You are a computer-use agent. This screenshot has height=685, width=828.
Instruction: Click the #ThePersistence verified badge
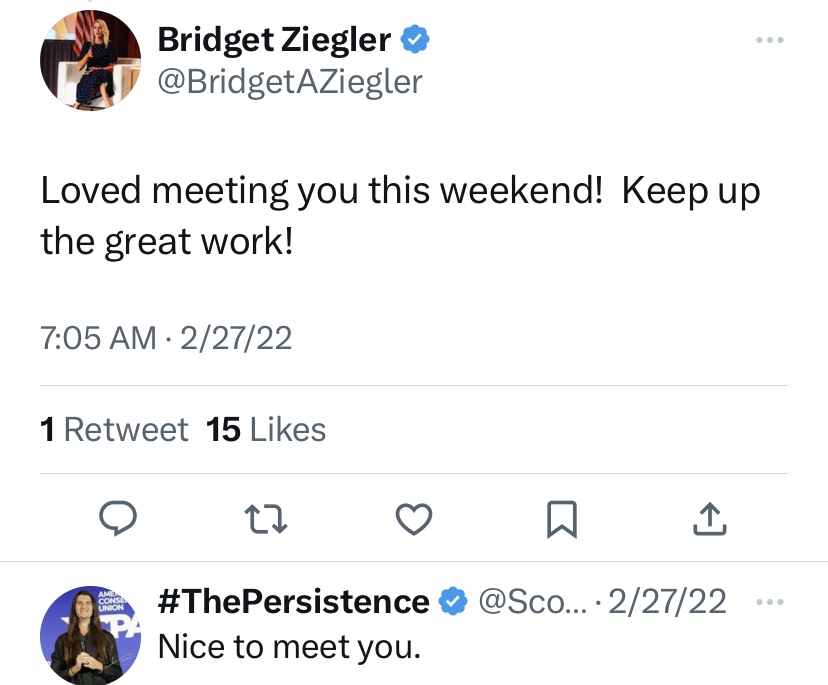click(x=453, y=602)
